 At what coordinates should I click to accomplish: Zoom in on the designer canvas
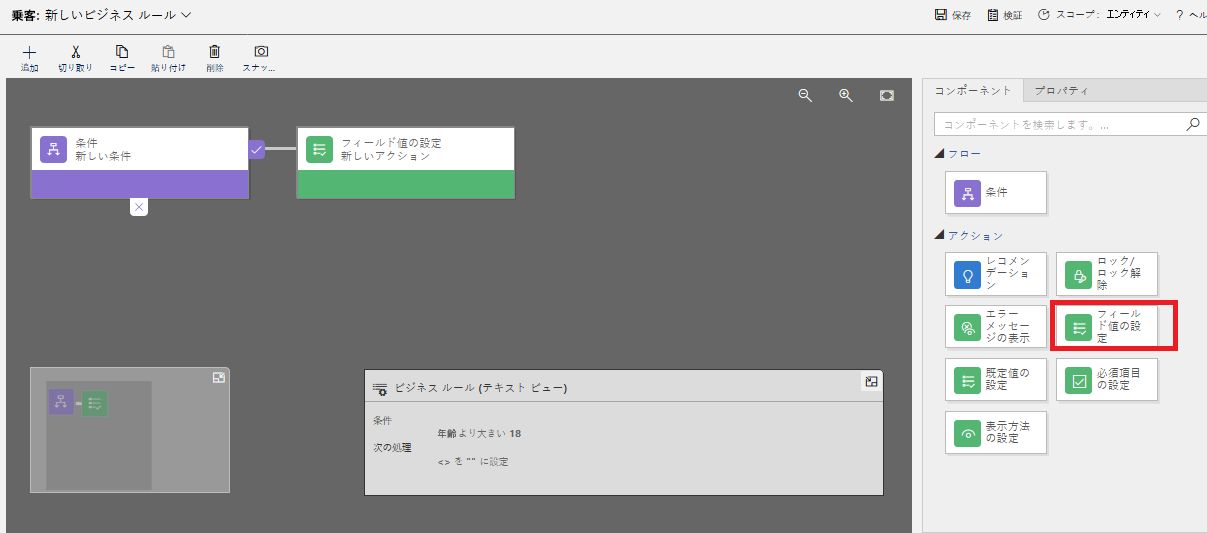point(846,95)
